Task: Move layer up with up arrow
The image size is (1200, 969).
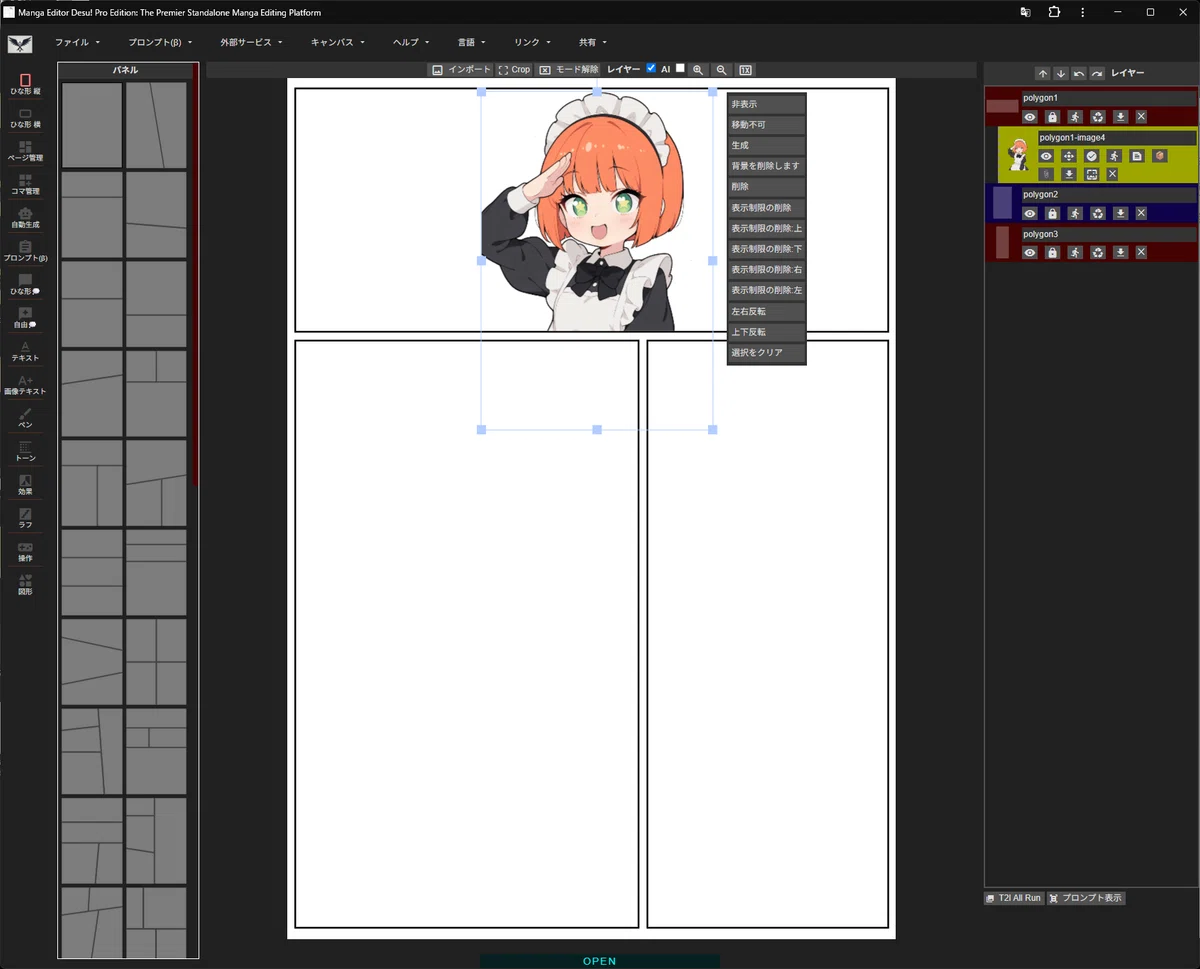Action: point(1042,74)
